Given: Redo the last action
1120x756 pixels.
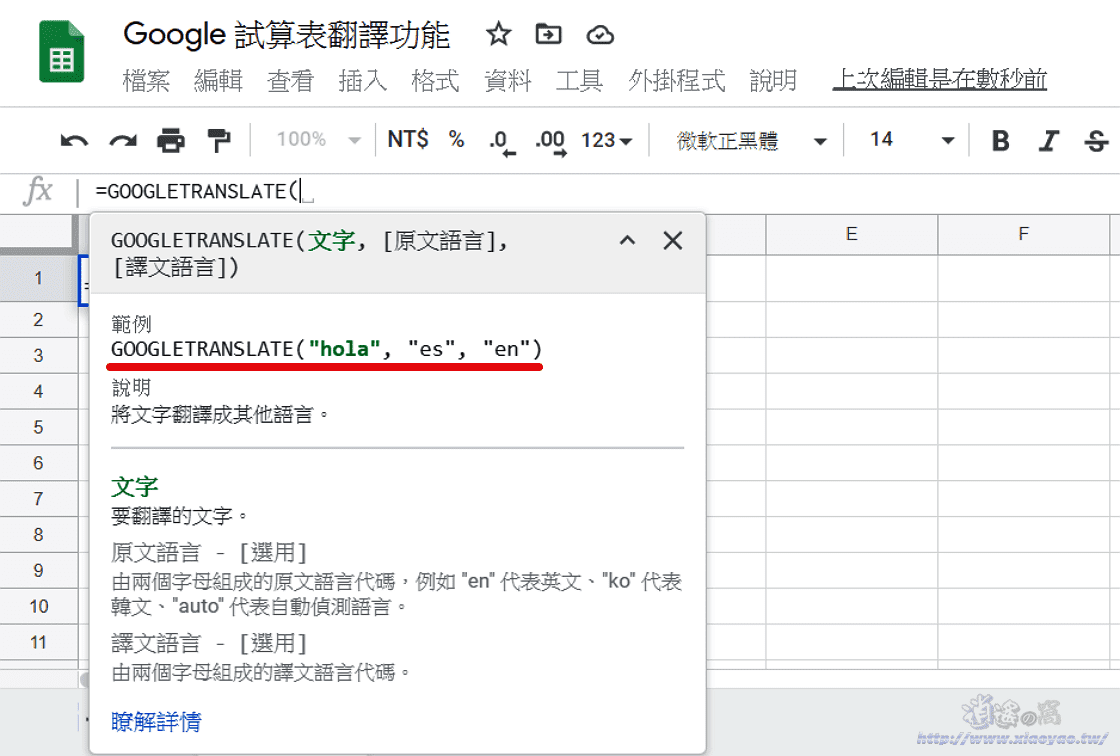Looking at the screenshot, I should [123, 140].
